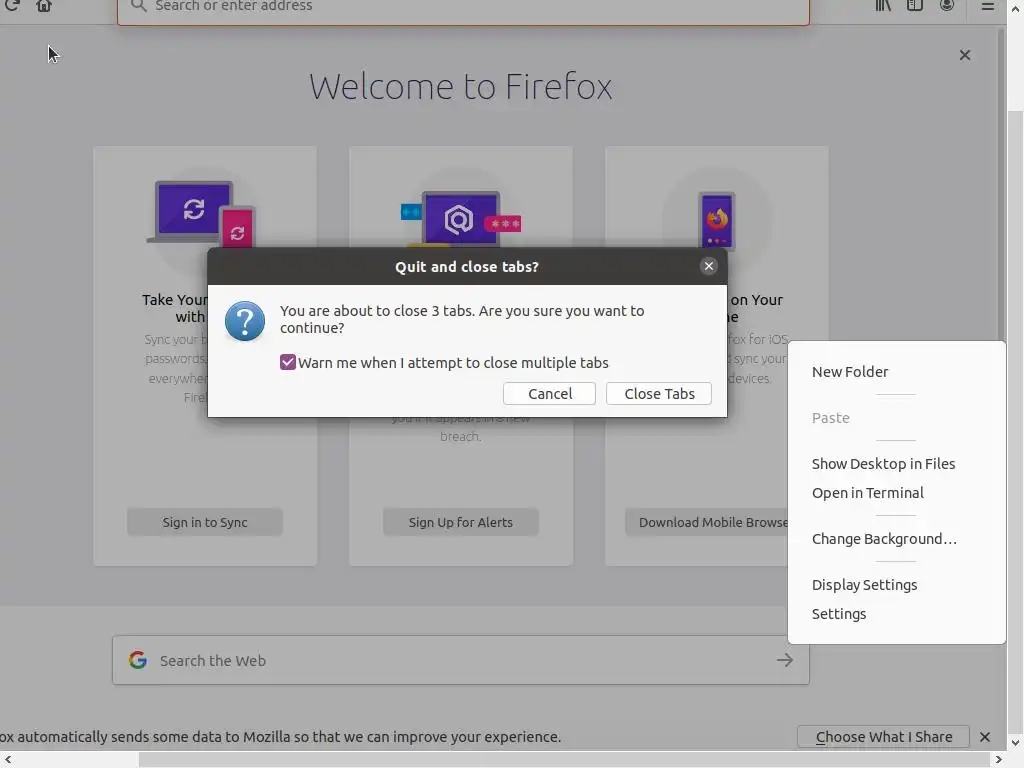Click the horizontal scrollbar thumb
Viewport: 1024px width, 768px height.
(565, 760)
